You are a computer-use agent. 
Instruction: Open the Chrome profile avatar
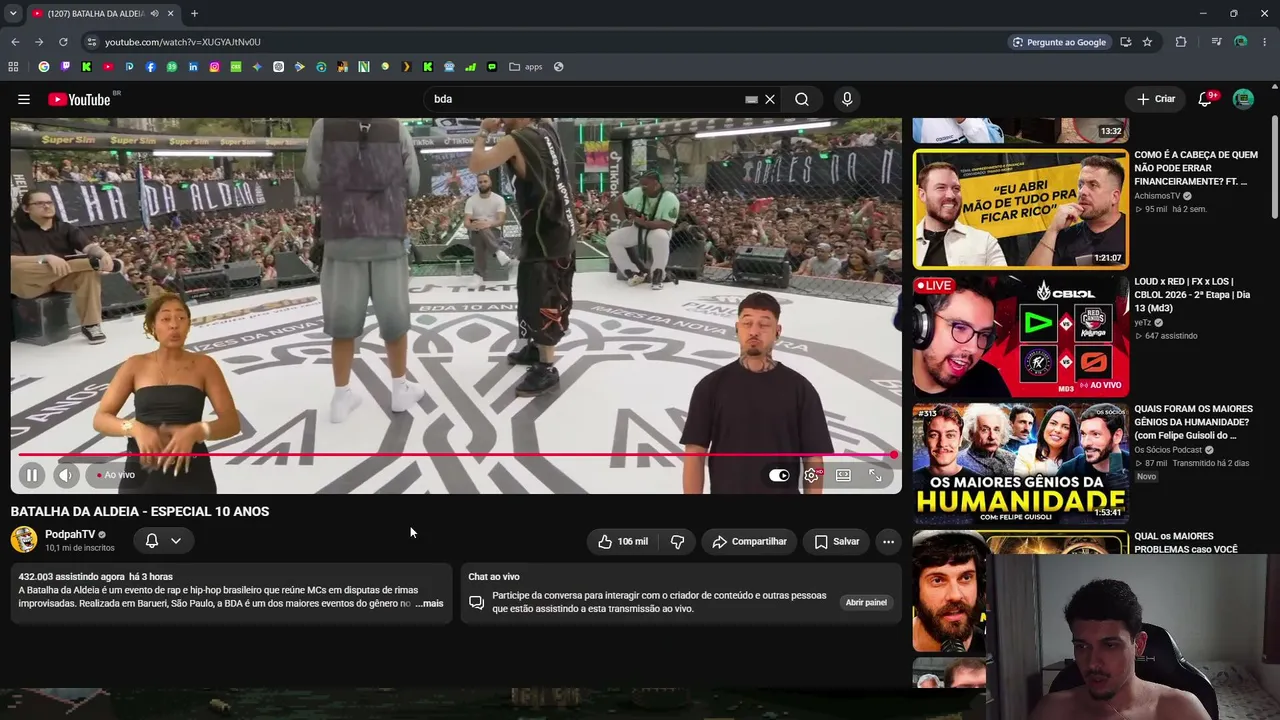[1241, 42]
